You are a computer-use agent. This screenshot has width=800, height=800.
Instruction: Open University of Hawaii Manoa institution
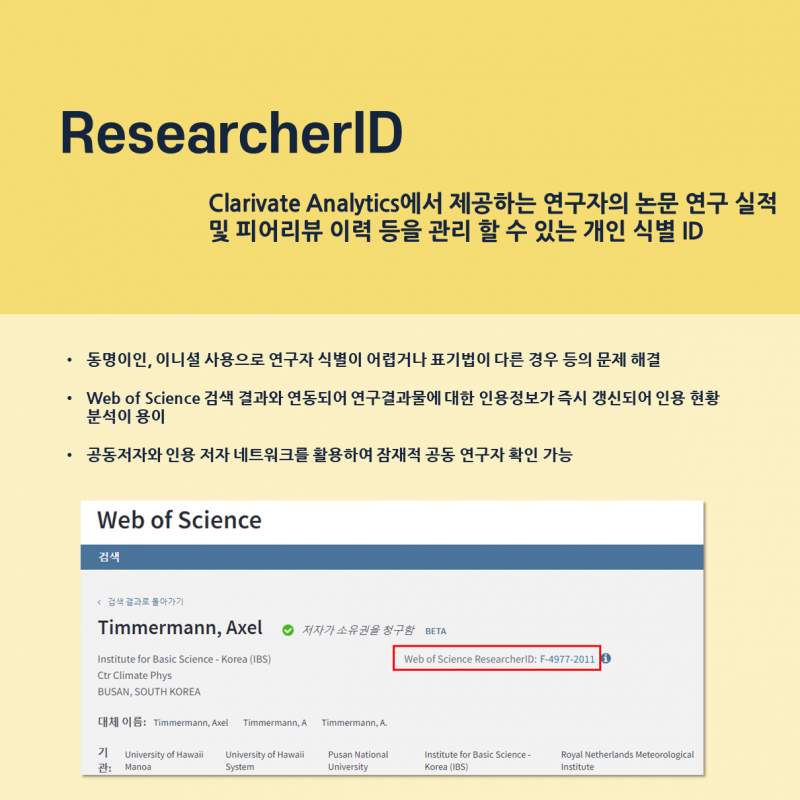pos(164,760)
